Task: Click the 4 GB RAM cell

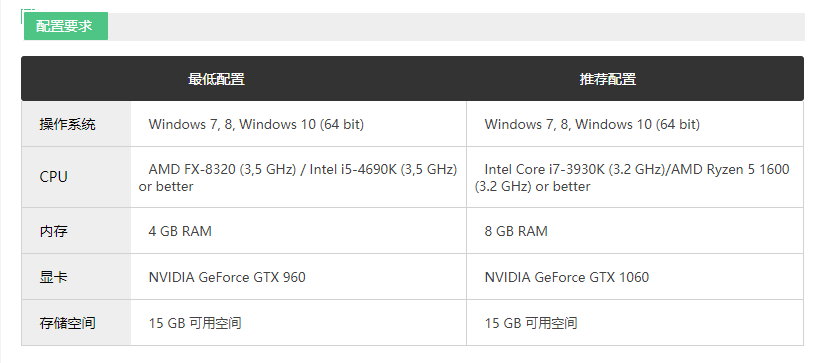Action: [299, 231]
